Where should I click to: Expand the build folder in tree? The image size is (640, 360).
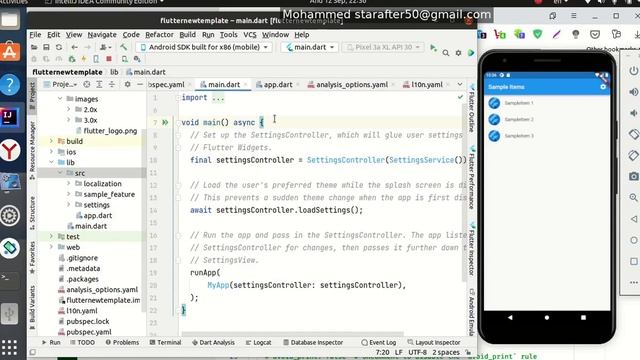tap(51, 141)
